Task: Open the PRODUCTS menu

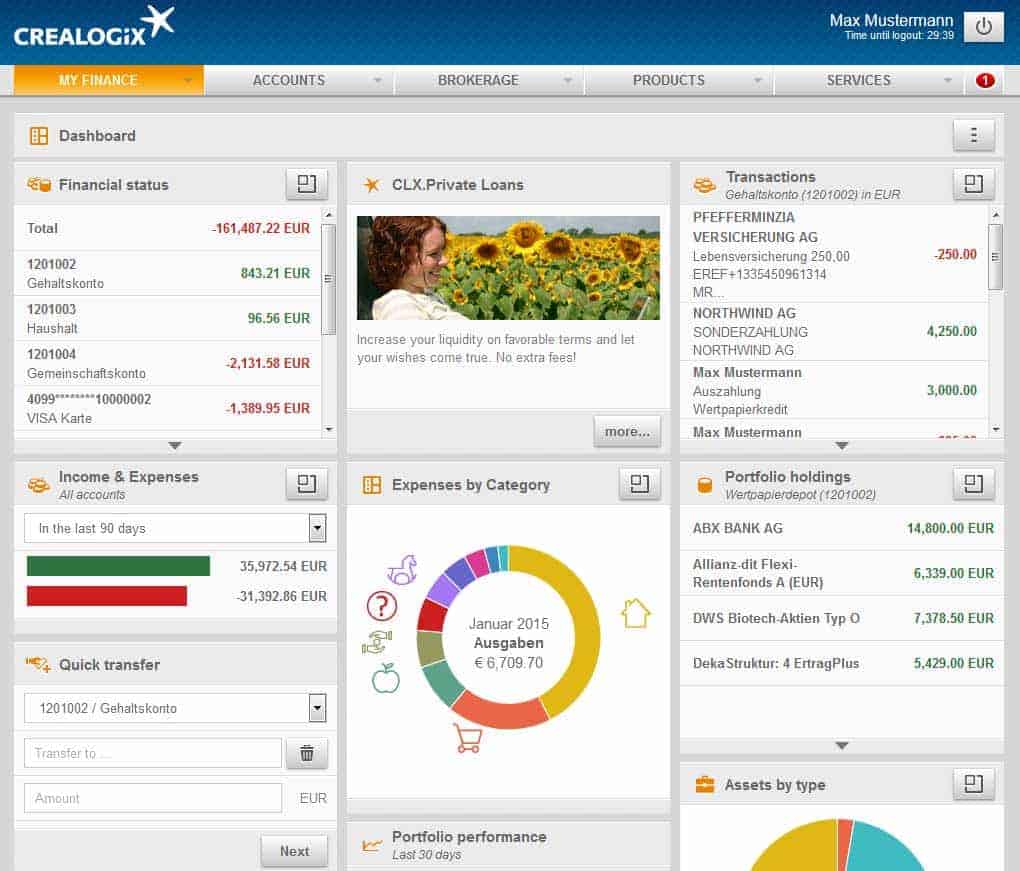Action: point(679,80)
